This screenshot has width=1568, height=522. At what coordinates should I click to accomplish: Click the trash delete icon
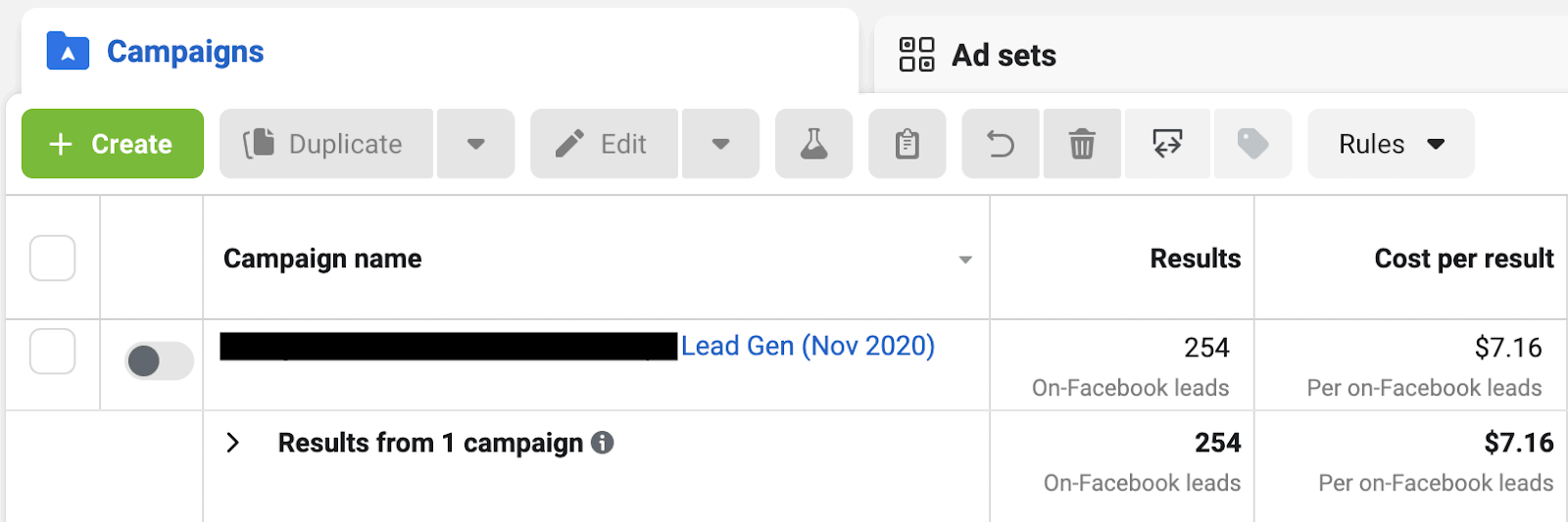(x=1082, y=144)
